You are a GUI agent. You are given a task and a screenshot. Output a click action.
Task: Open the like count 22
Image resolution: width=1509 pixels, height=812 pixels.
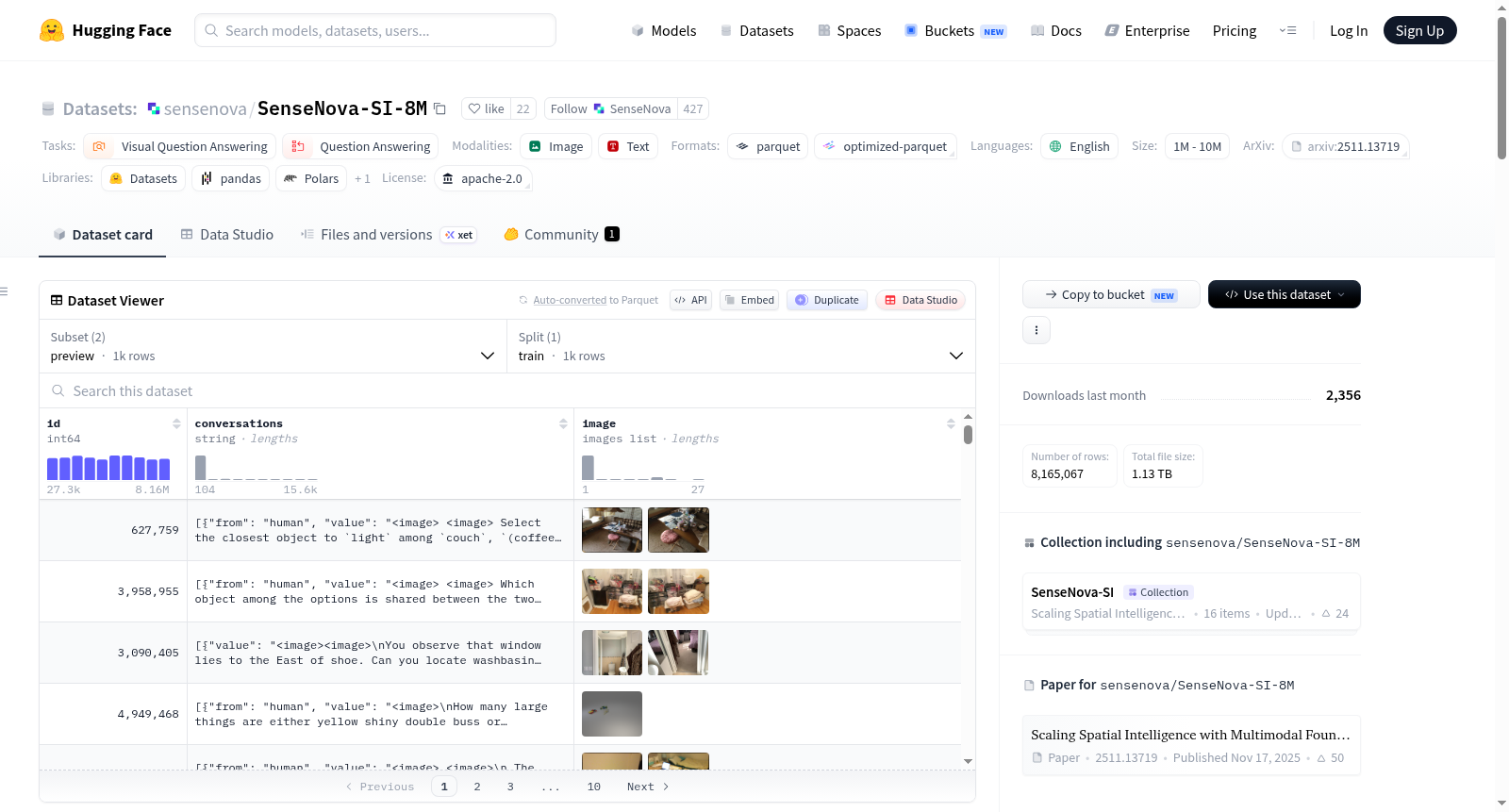(523, 108)
